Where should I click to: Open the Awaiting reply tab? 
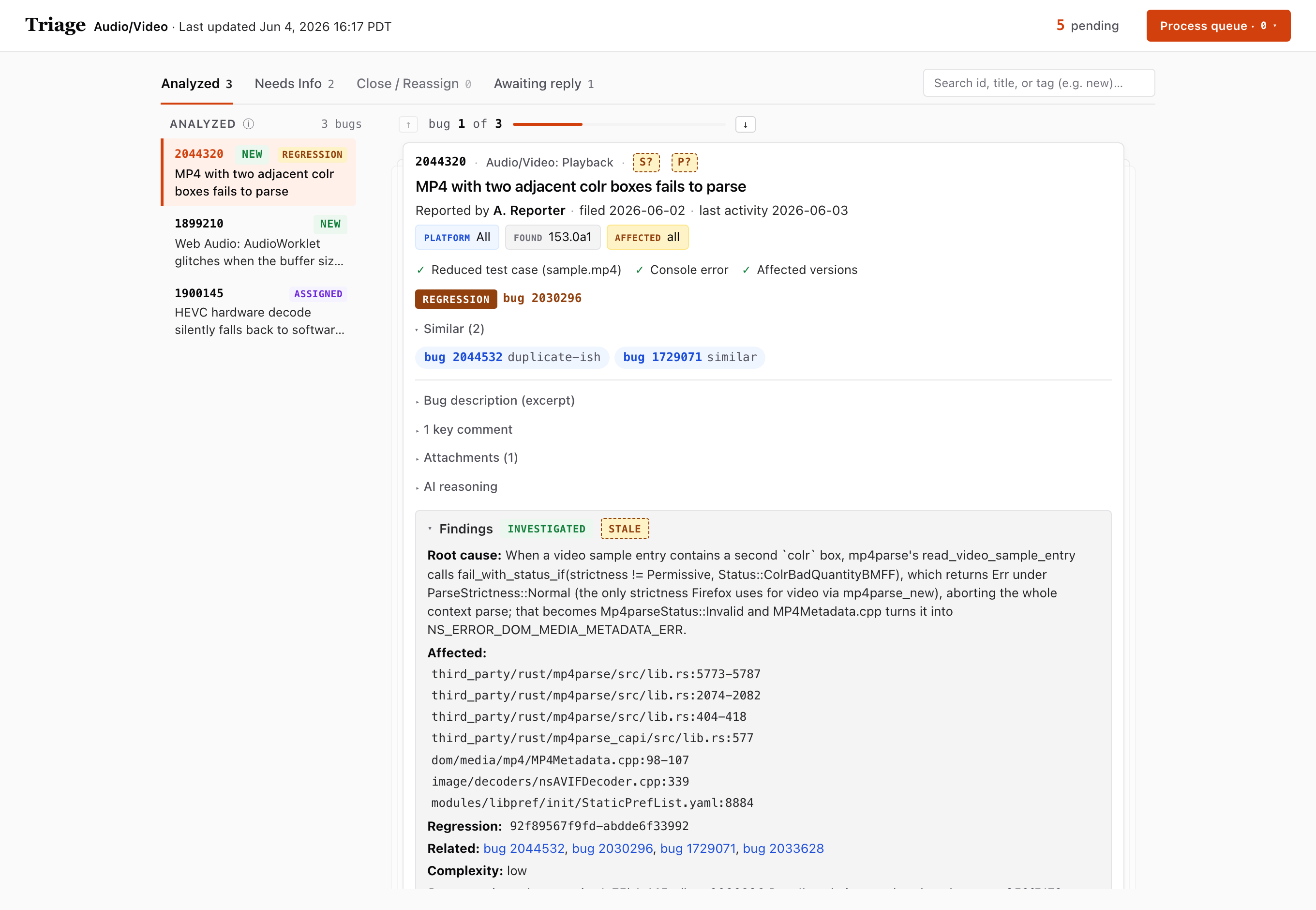544,84
